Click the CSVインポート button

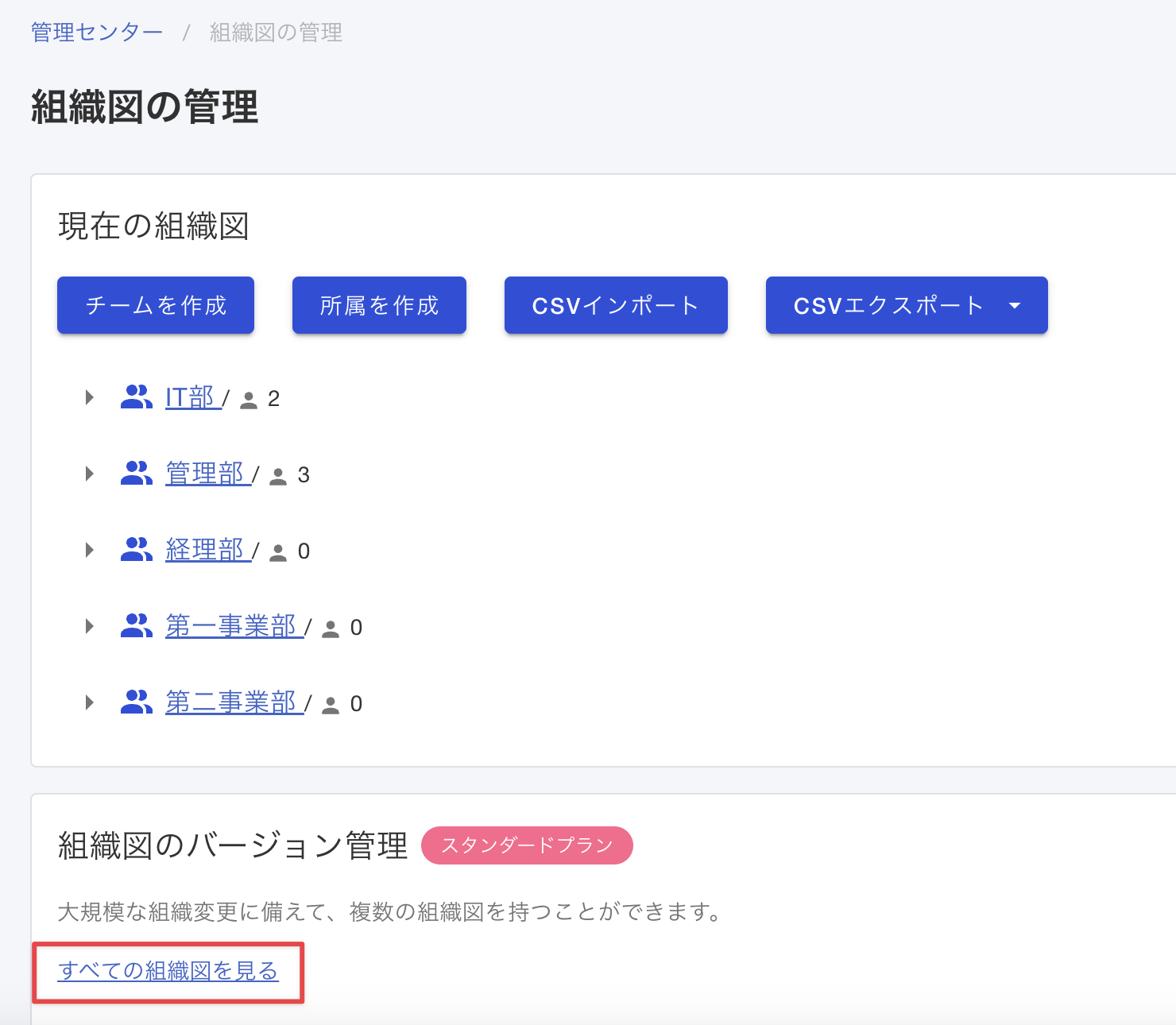pyautogui.click(x=616, y=305)
